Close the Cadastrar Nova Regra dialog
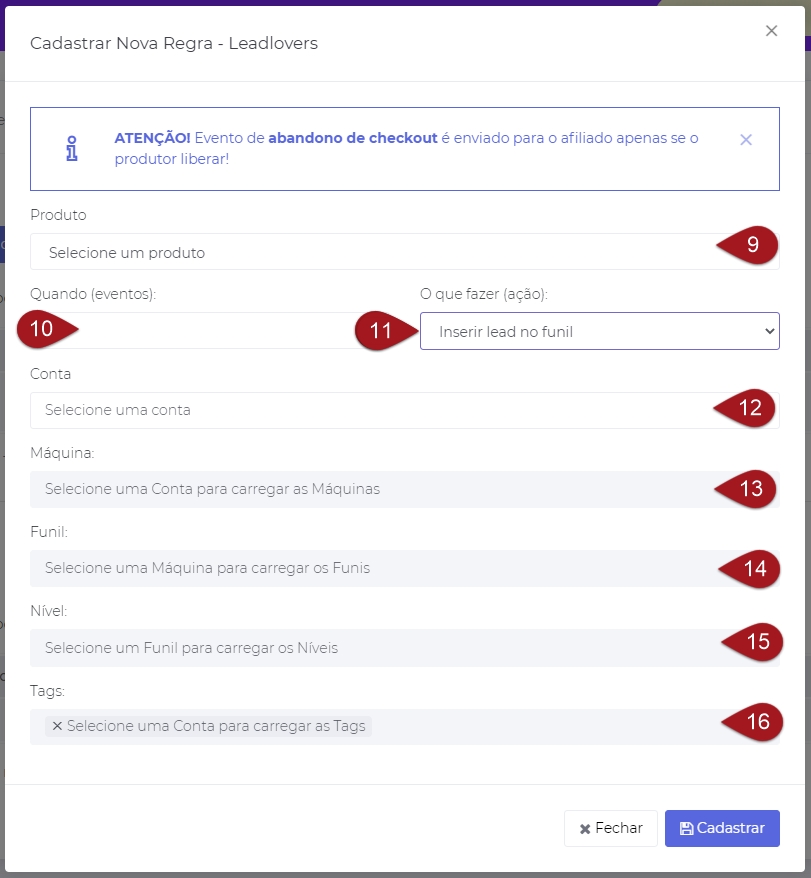The height and width of the screenshot is (878, 811). coord(771,31)
